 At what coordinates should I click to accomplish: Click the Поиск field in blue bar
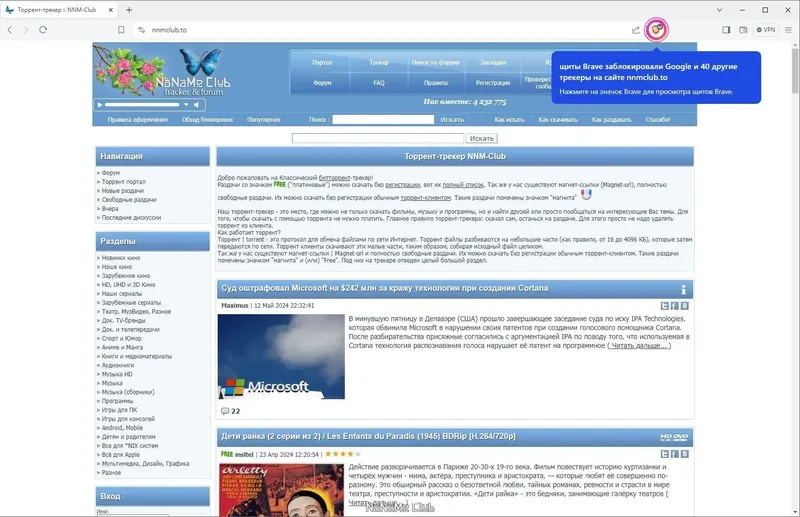point(383,119)
